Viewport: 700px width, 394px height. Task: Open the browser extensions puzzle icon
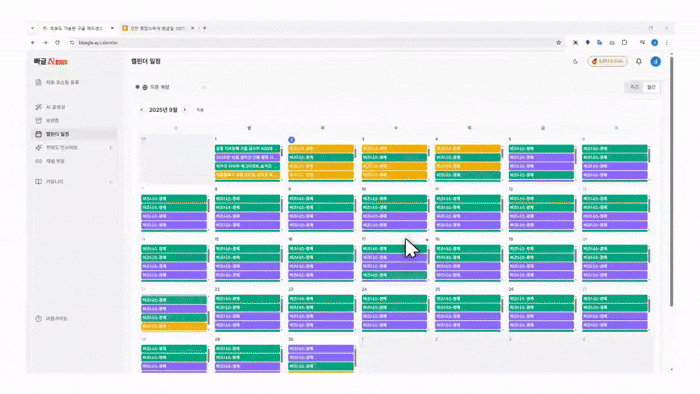tap(625, 42)
